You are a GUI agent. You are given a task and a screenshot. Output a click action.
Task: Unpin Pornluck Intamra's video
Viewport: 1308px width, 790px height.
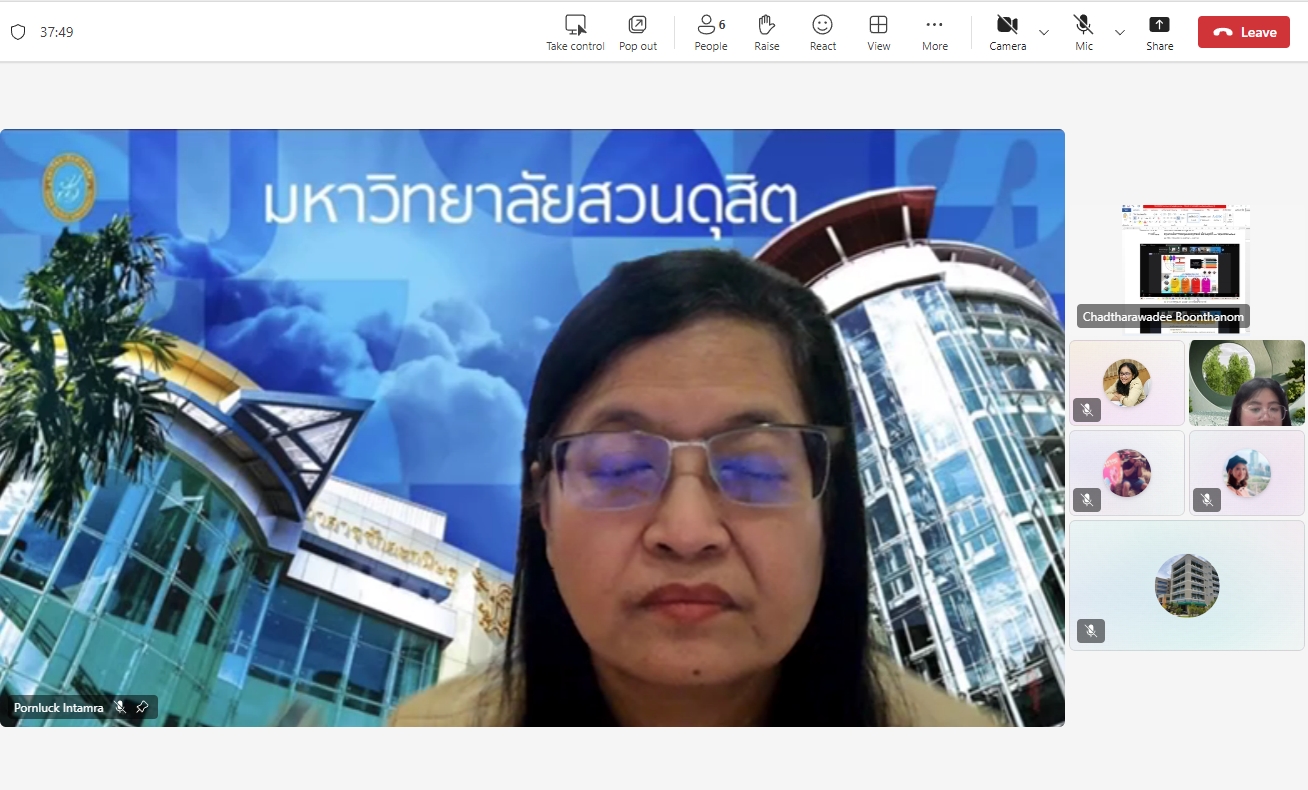142,707
